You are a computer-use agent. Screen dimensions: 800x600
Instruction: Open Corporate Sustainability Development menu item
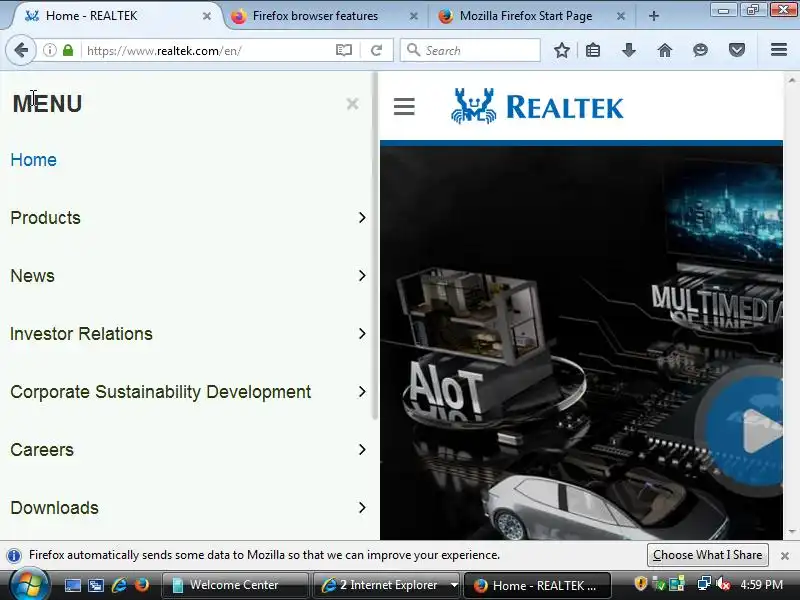(161, 392)
